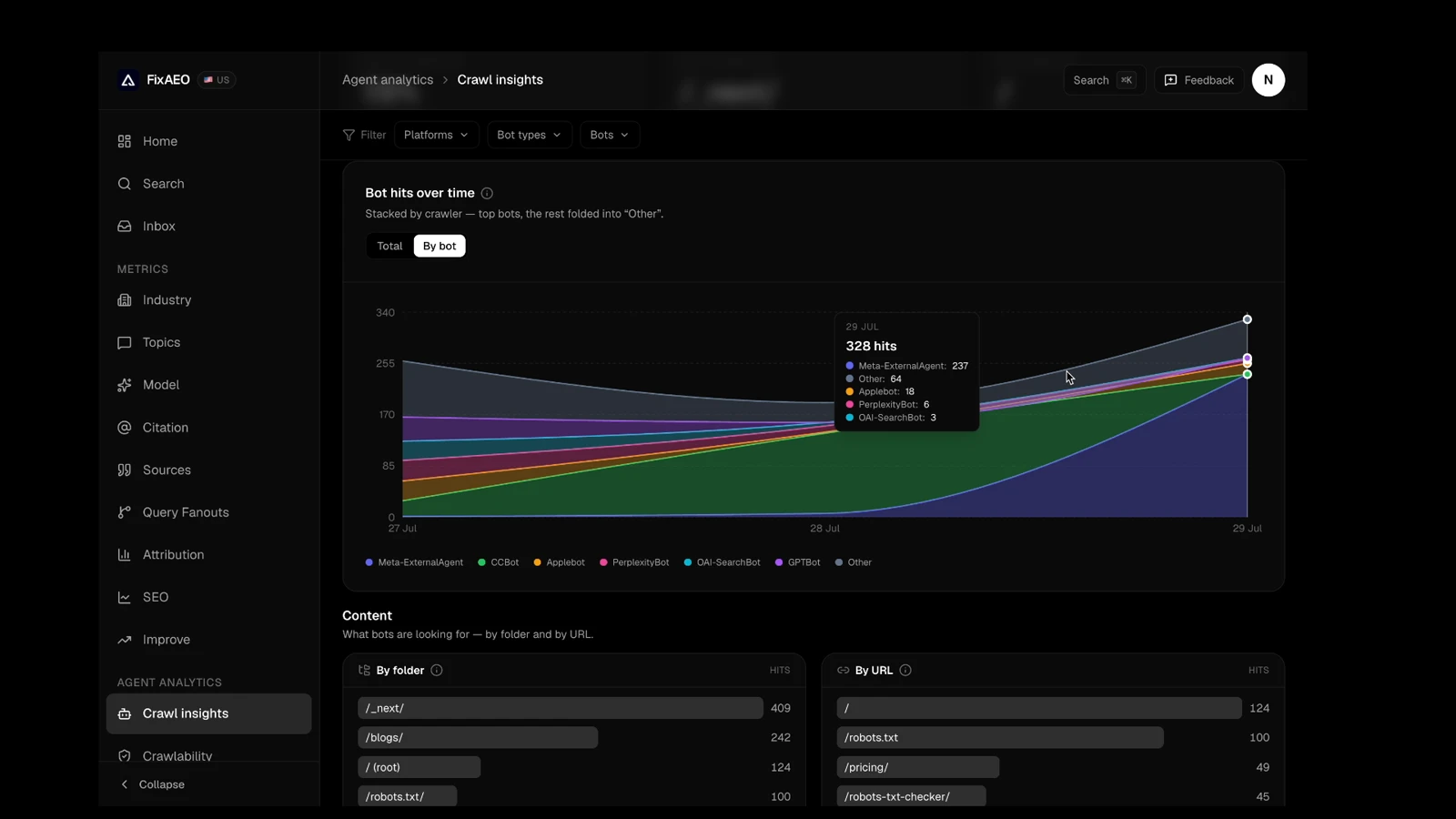
Task: Select the /blogs/ folder row
Action: [x=574, y=738]
